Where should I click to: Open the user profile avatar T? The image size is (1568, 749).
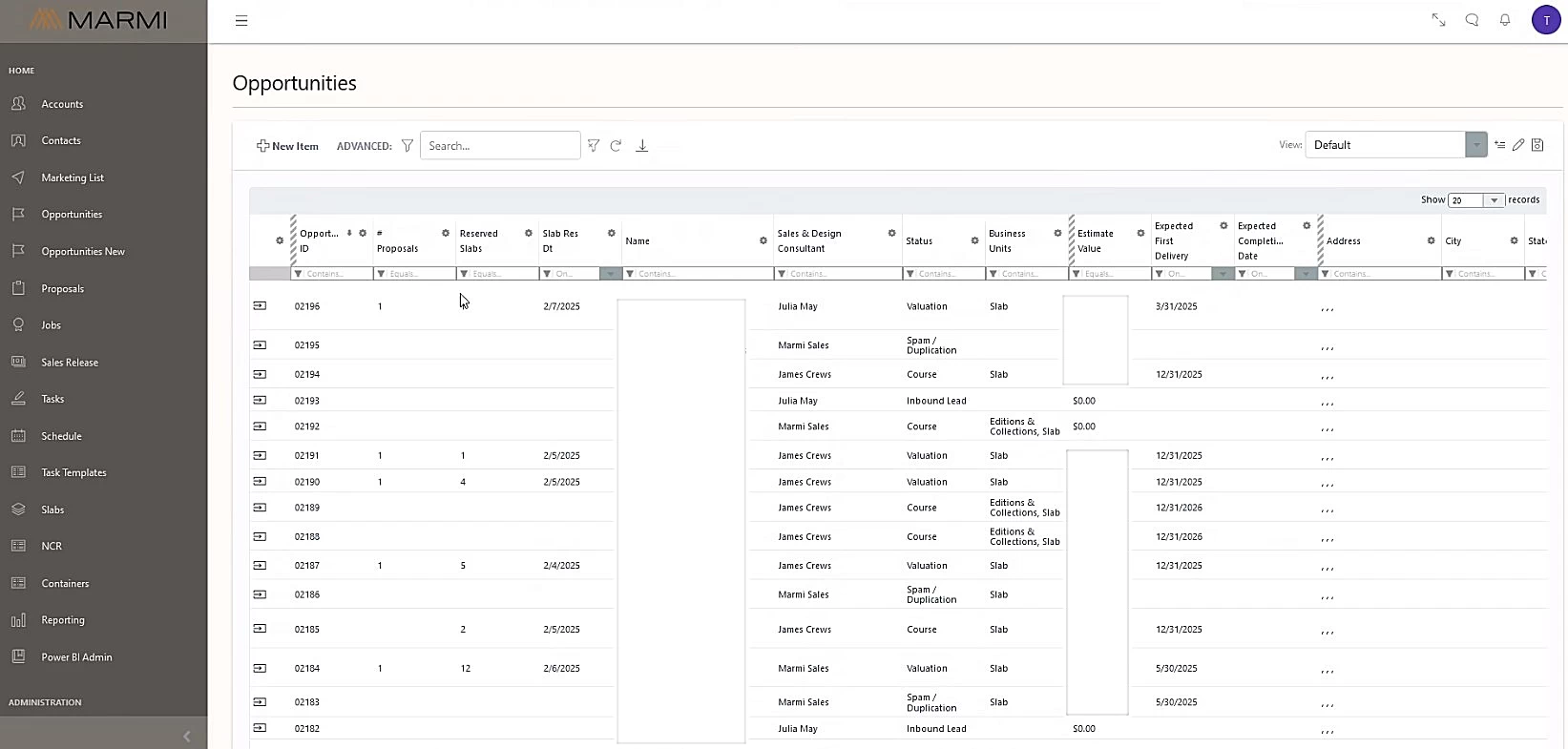(1546, 20)
